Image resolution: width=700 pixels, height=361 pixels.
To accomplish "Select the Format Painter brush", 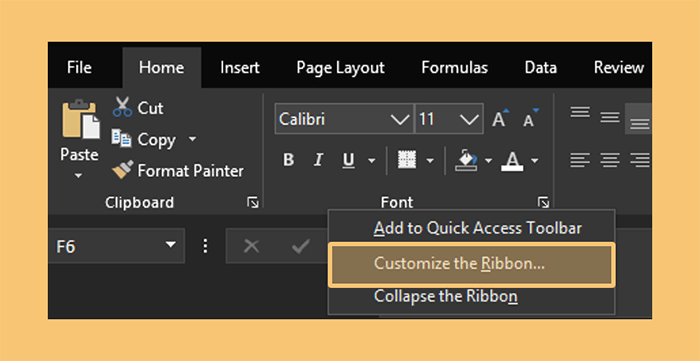I will point(122,170).
